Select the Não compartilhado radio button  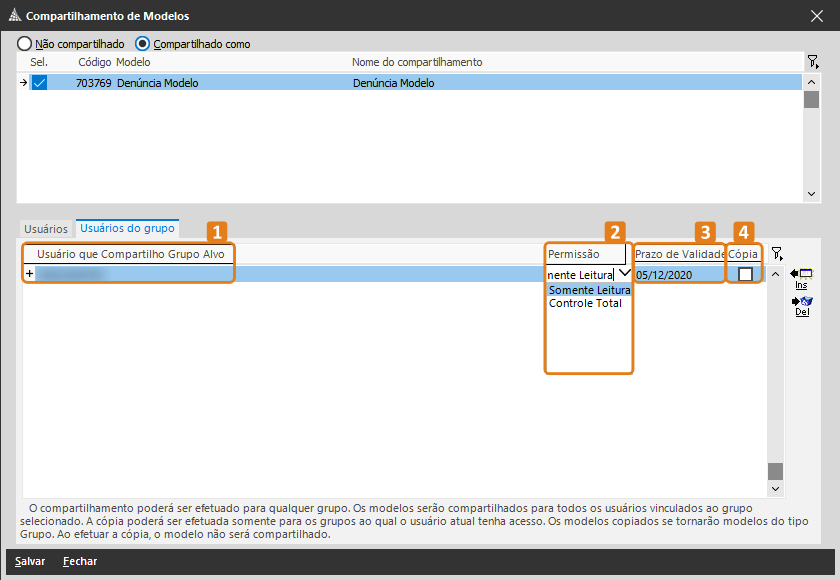[x=24, y=44]
